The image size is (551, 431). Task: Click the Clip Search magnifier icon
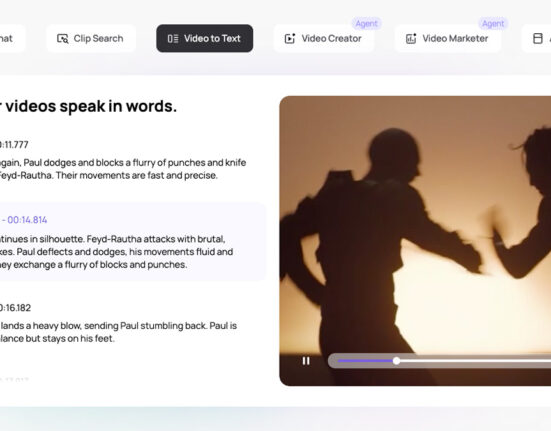[63, 39]
